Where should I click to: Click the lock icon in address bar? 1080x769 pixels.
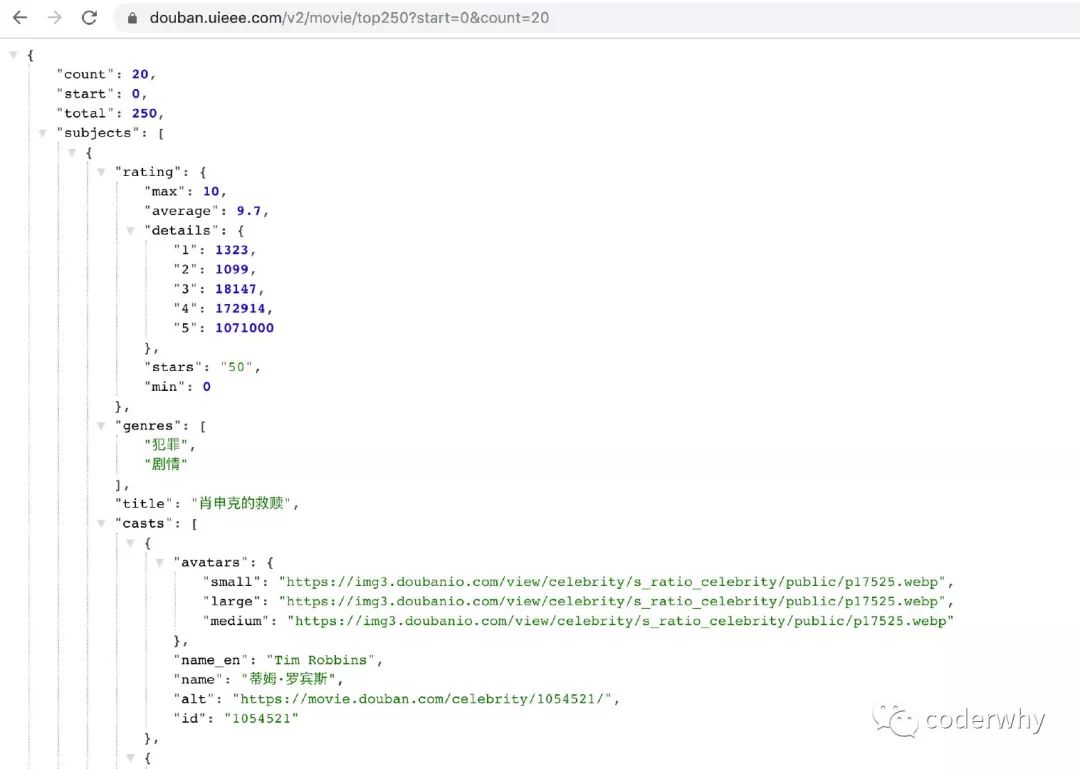(x=132, y=19)
